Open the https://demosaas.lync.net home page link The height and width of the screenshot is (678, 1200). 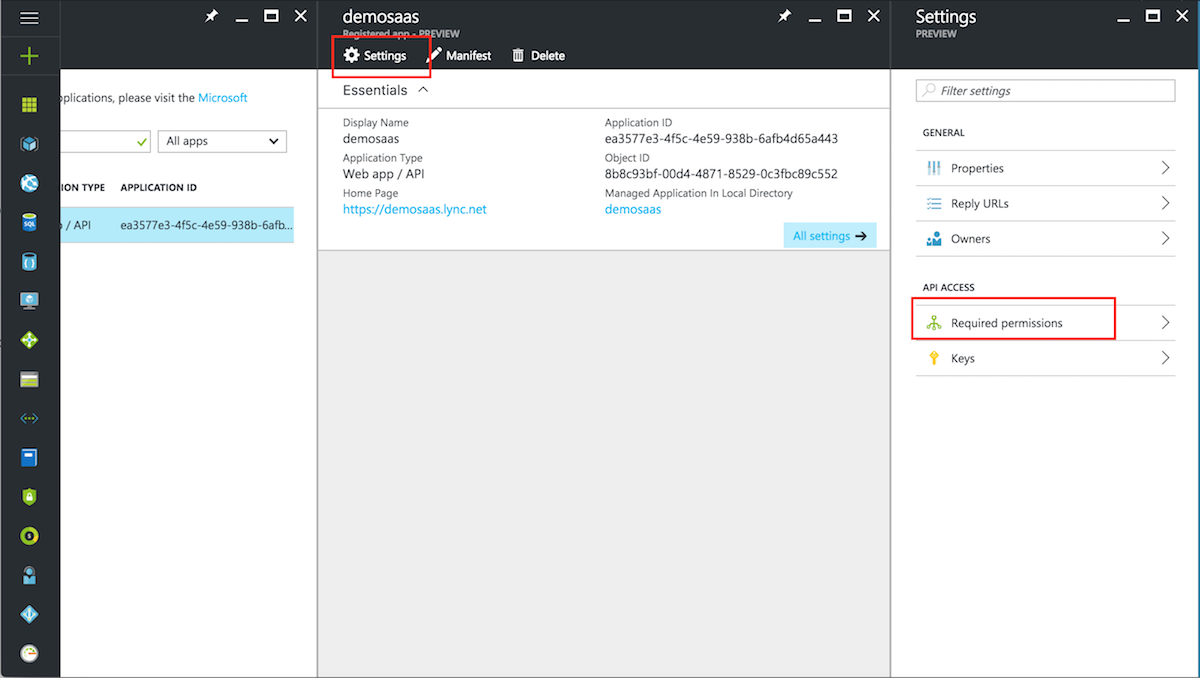coord(415,209)
